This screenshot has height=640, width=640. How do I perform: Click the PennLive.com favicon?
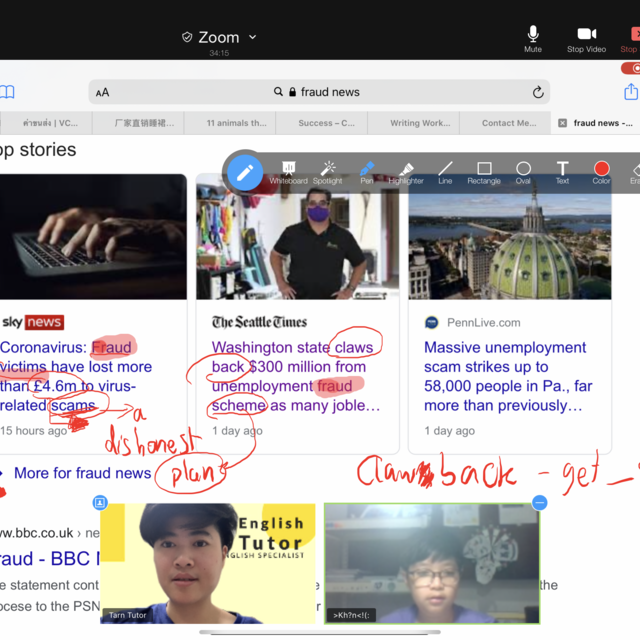[431, 322]
